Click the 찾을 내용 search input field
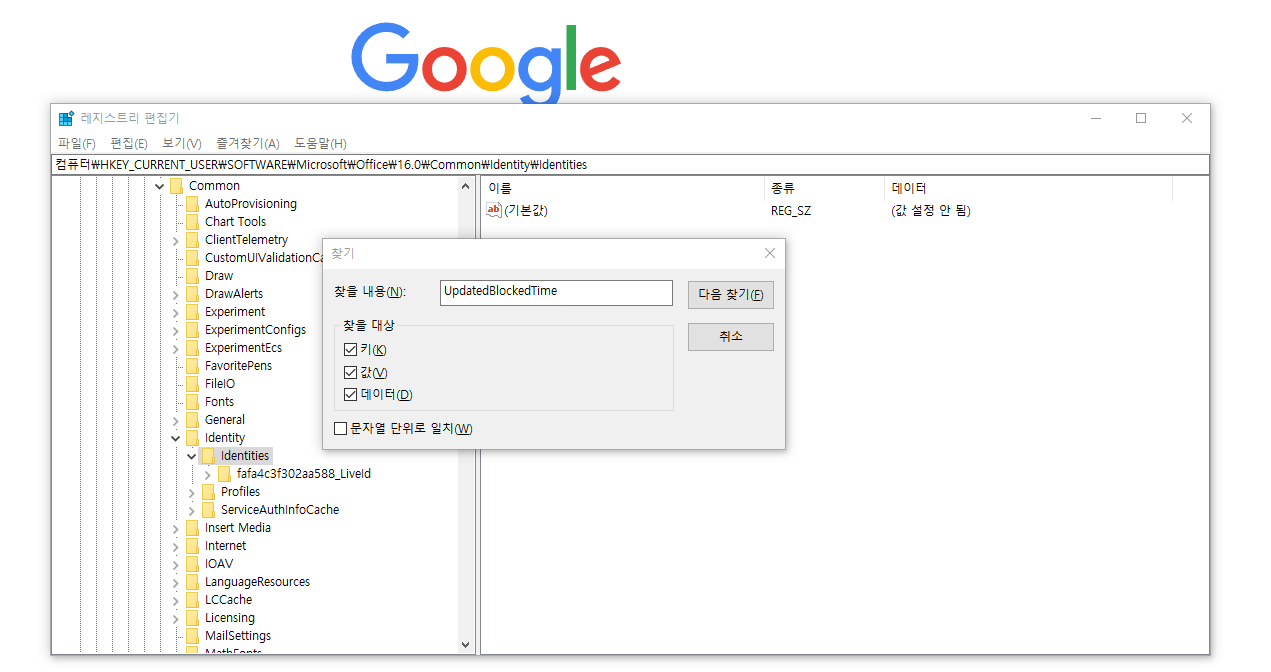The image size is (1271, 672). tap(557, 292)
